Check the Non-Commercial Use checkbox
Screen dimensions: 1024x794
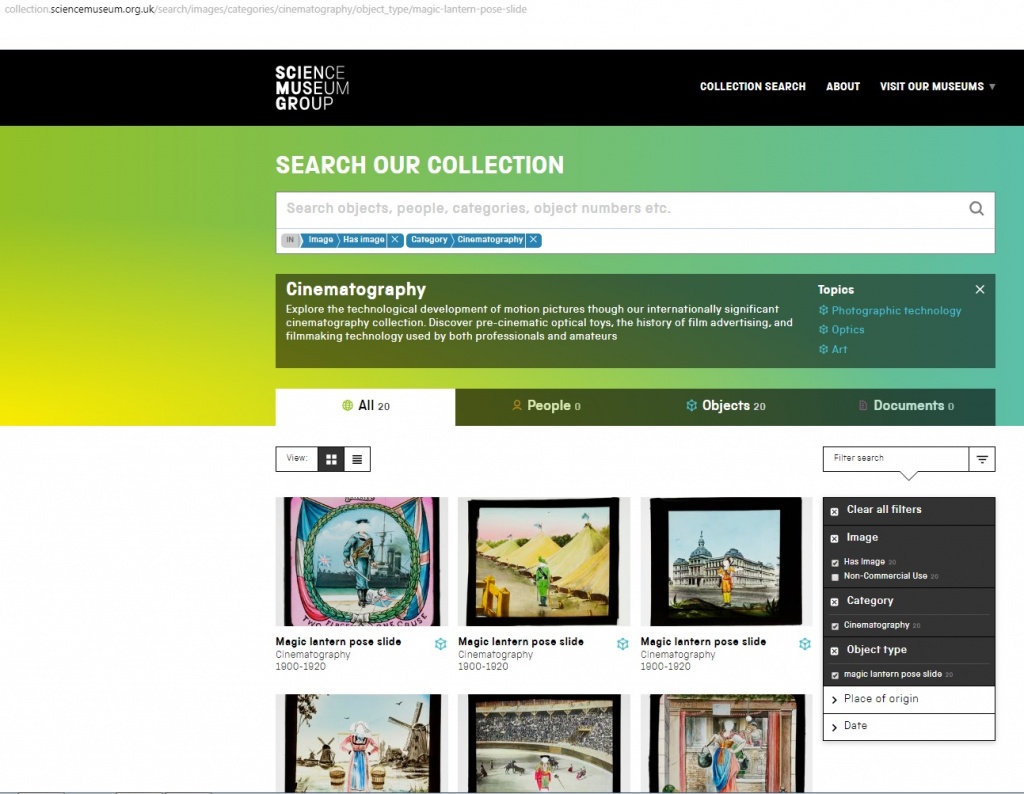tap(835, 577)
